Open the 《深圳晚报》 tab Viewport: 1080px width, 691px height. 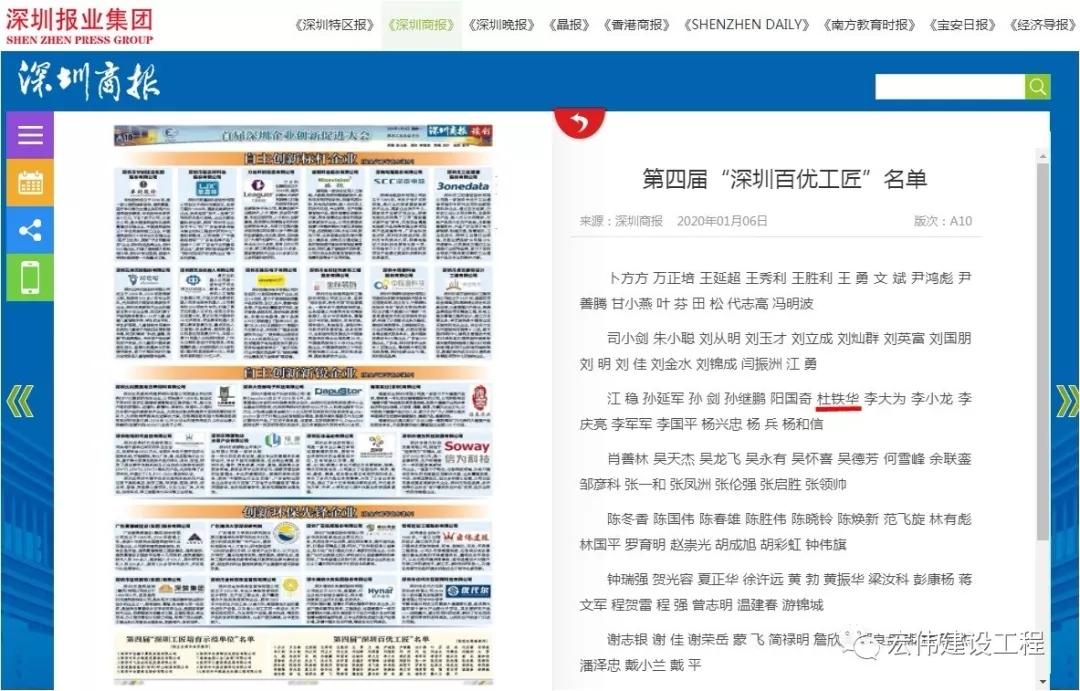(x=501, y=25)
